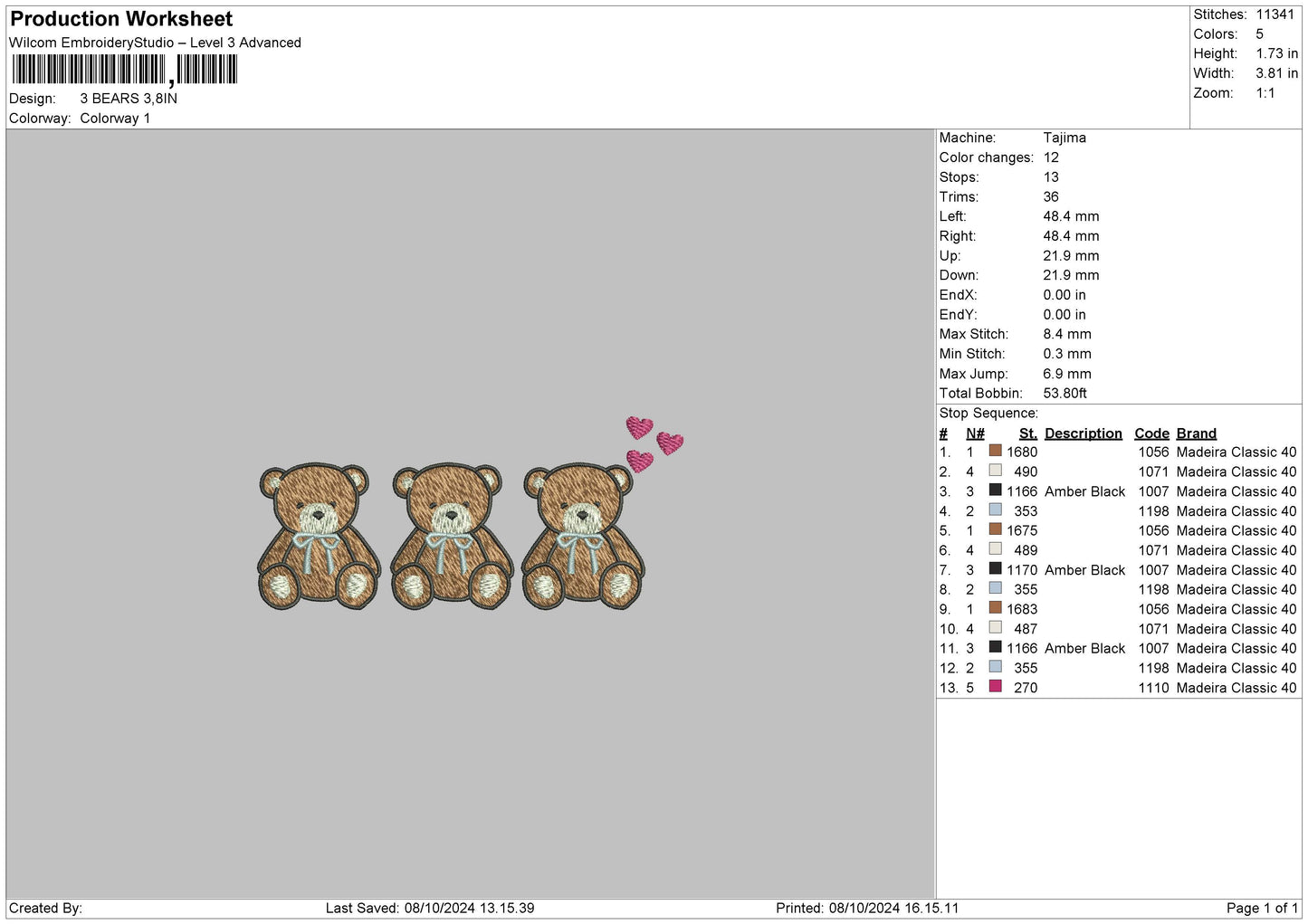Click stitch count "1680" in row 1
Viewport: 1308px width, 924px height.
click(1022, 452)
